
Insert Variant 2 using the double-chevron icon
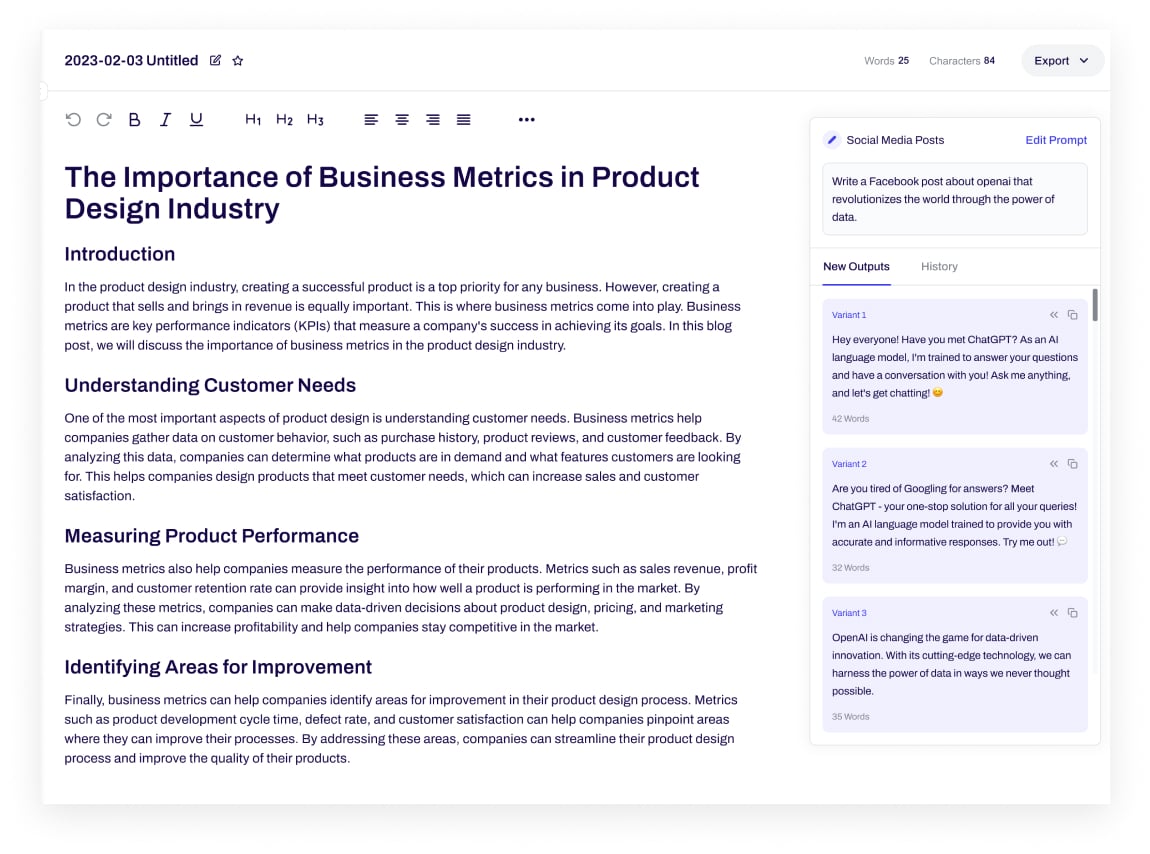[1054, 464]
